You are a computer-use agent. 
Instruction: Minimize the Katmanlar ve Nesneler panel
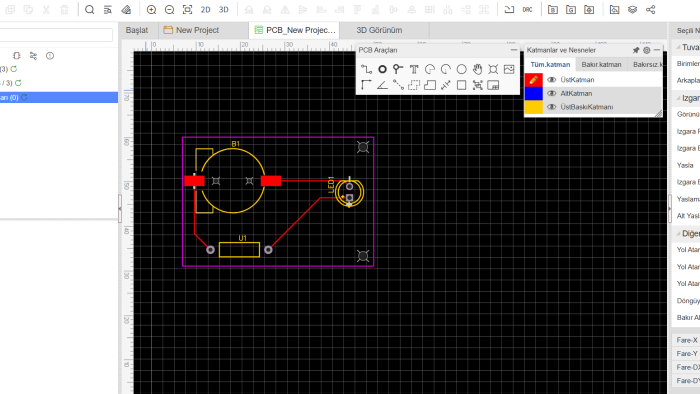(x=657, y=50)
